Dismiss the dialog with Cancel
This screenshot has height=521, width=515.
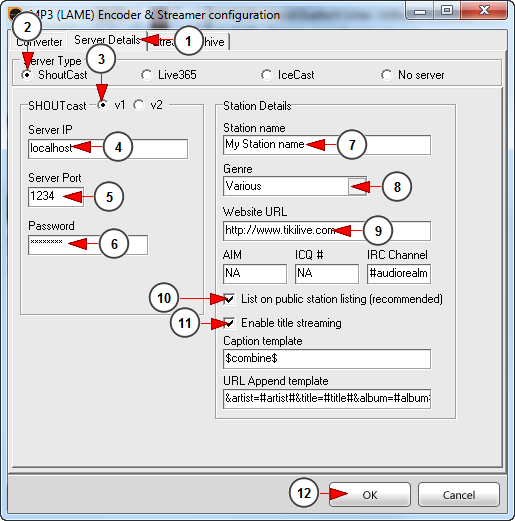click(x=459, y=495)
